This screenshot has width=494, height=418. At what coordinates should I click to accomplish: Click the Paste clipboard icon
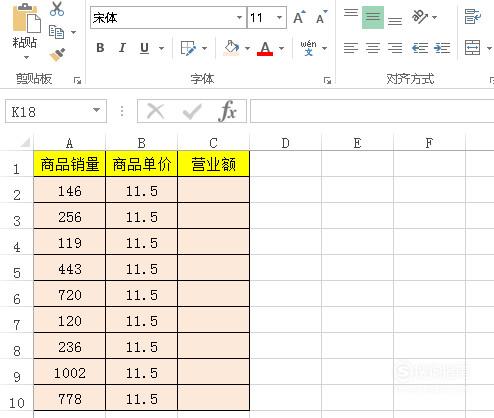click(27, 18)
